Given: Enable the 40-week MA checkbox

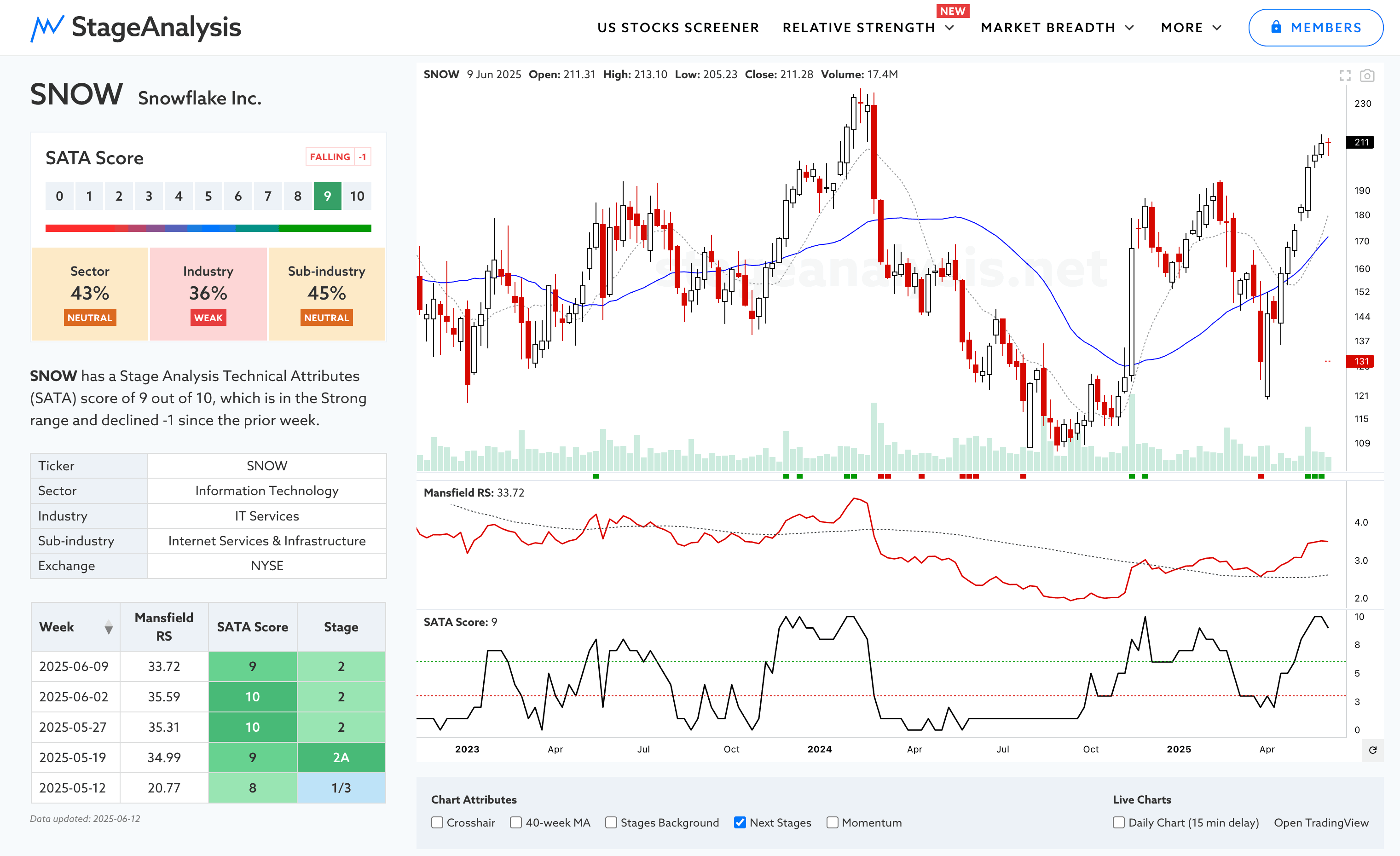Looking at the screenshot, I should pyautogui.click(x=516, y=822).
